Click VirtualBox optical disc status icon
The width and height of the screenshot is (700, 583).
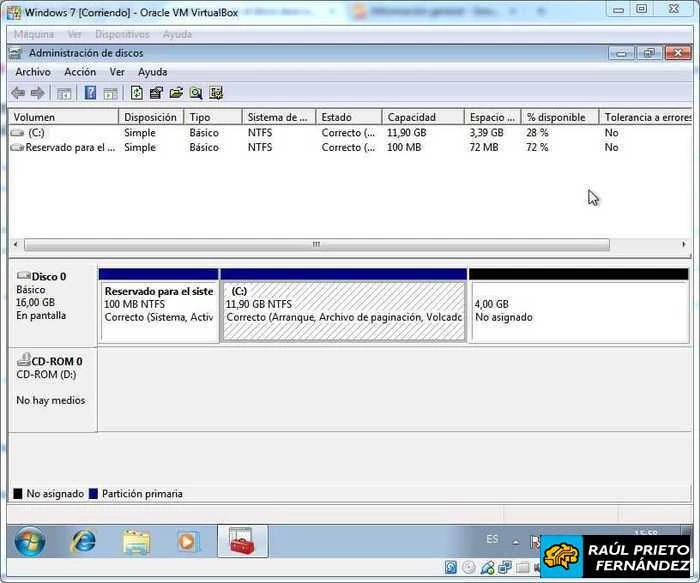(469, 567)
